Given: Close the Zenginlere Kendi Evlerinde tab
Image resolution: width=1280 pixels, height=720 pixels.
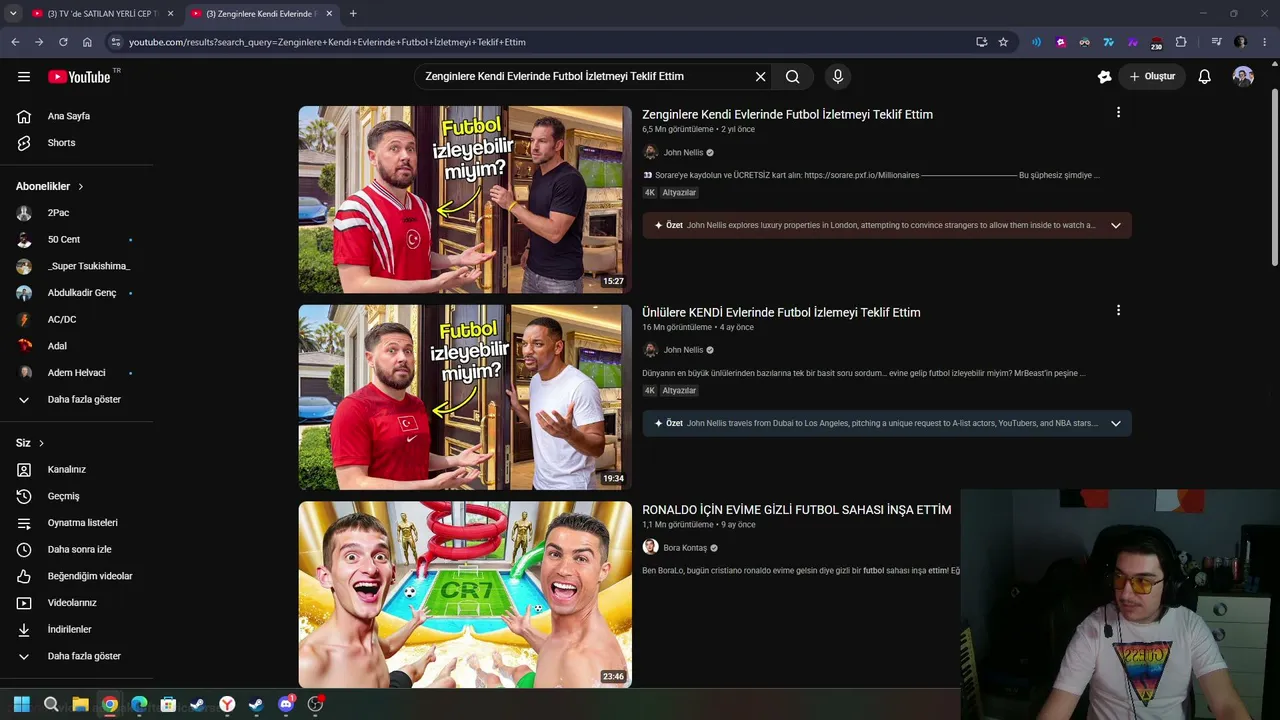Looking at the screenshot, I should (329, 14).
